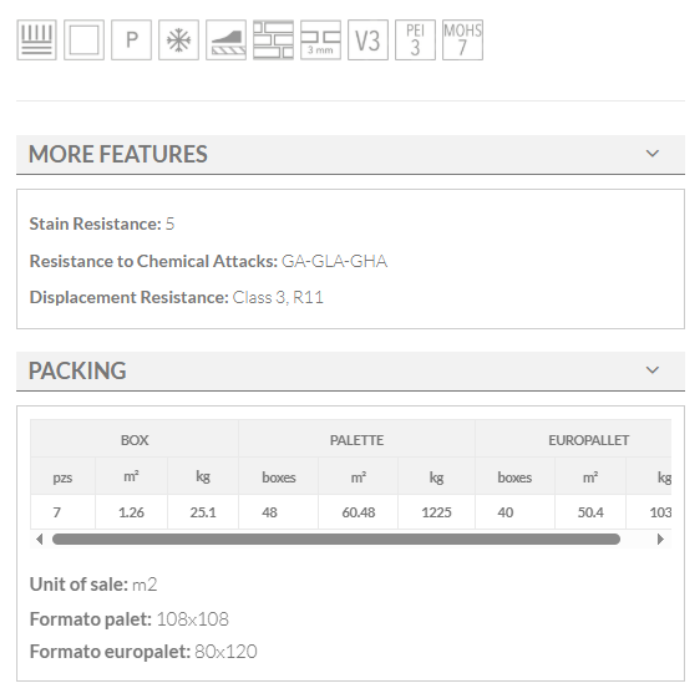The image size is (700, 700).
Task: Click the brick laying pattern icon
Action: tap(273, 41)
